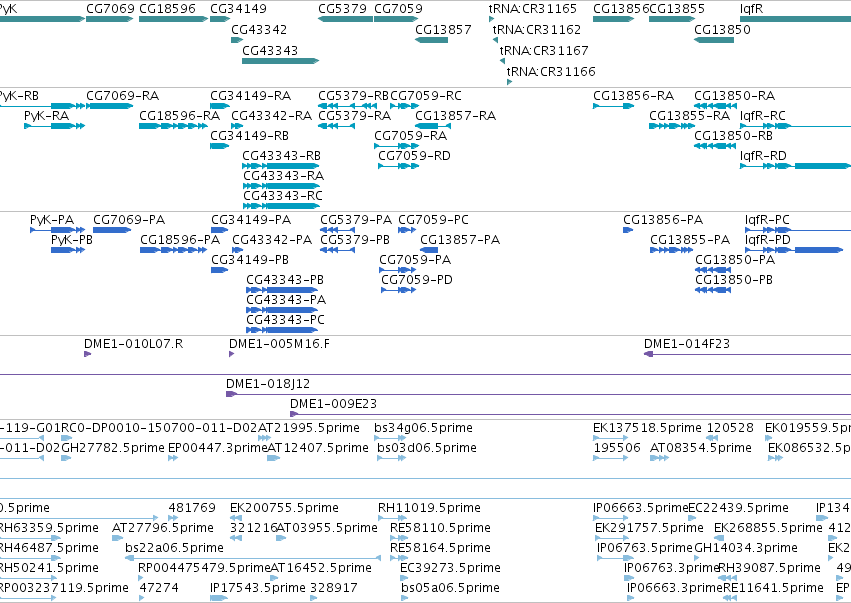851x603 pixels.
Task: Open the CG13850 gene feature
Action: 714,40
